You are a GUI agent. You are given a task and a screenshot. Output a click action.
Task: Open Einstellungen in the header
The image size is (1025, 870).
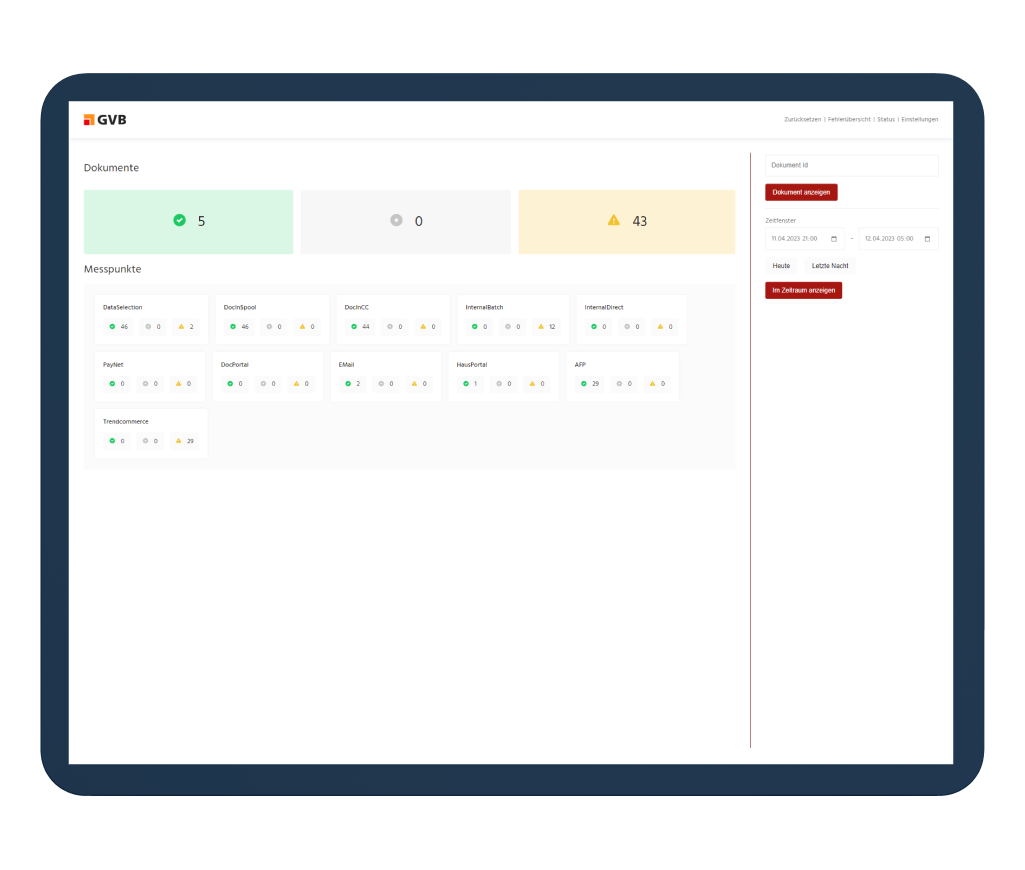(x=919, y=120)
